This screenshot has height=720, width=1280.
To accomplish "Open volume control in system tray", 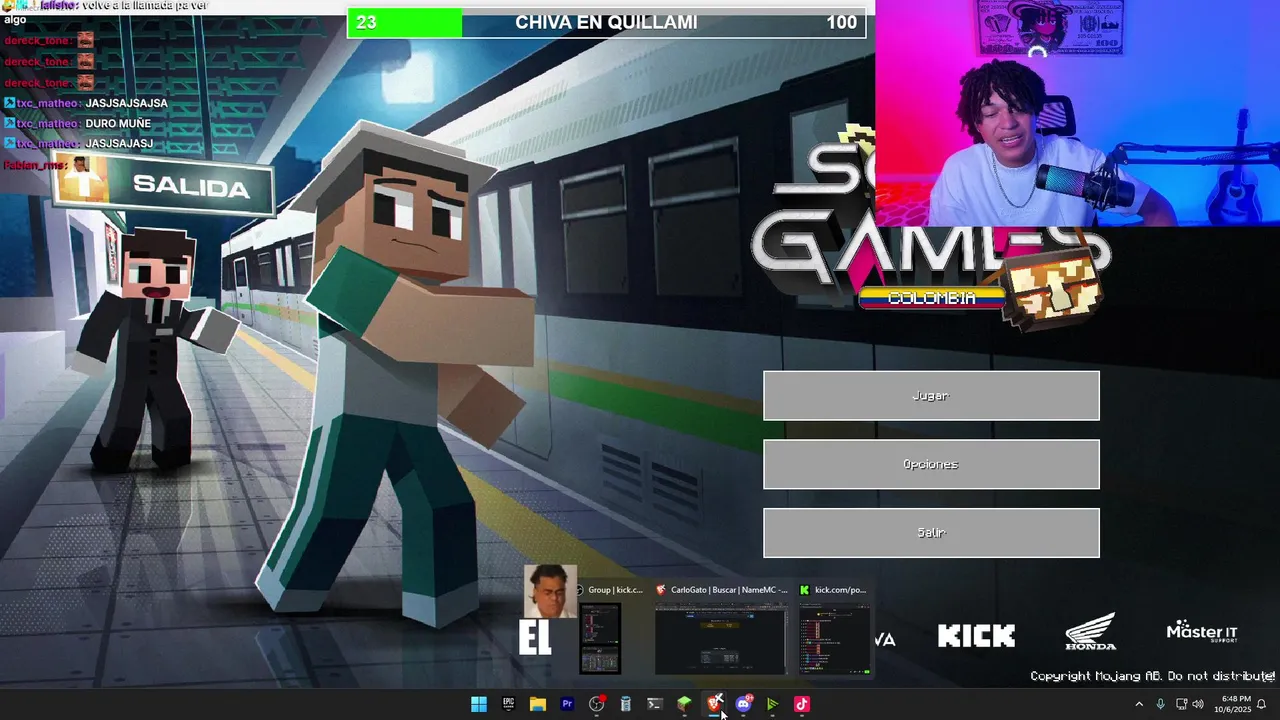I will 1198,704.
